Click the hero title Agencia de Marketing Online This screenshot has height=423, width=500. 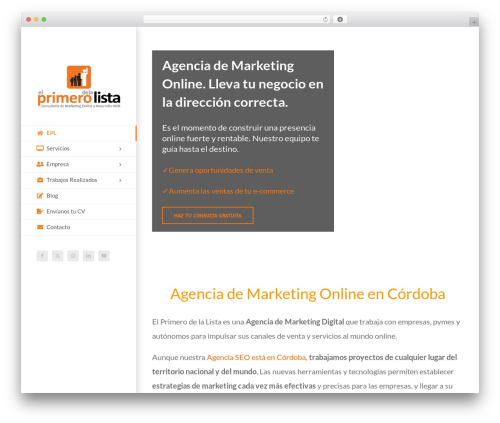(x=243, y=84)
